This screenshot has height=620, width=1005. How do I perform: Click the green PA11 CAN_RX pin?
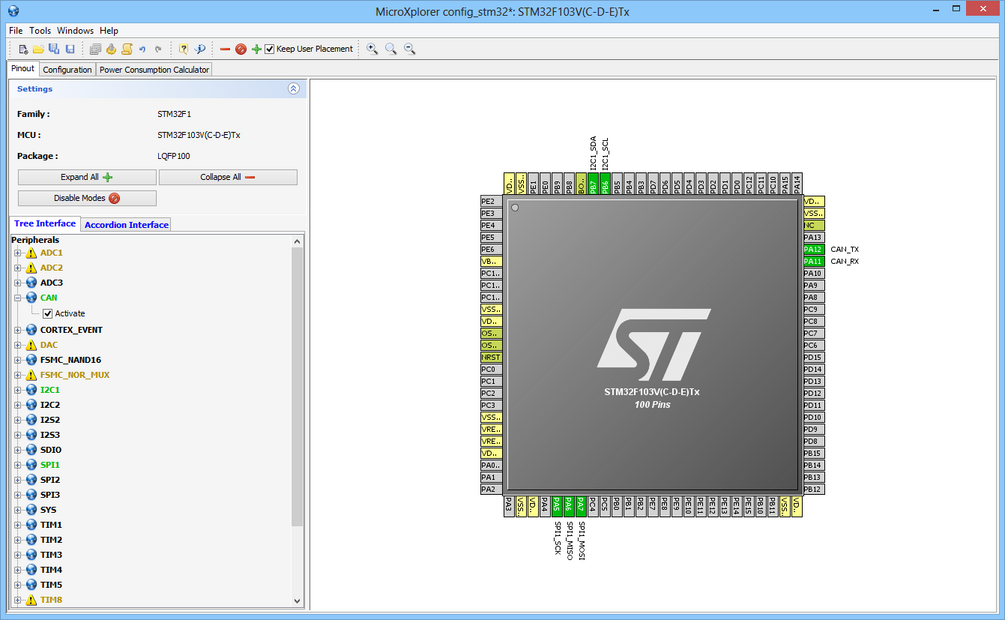pos(813,262)
